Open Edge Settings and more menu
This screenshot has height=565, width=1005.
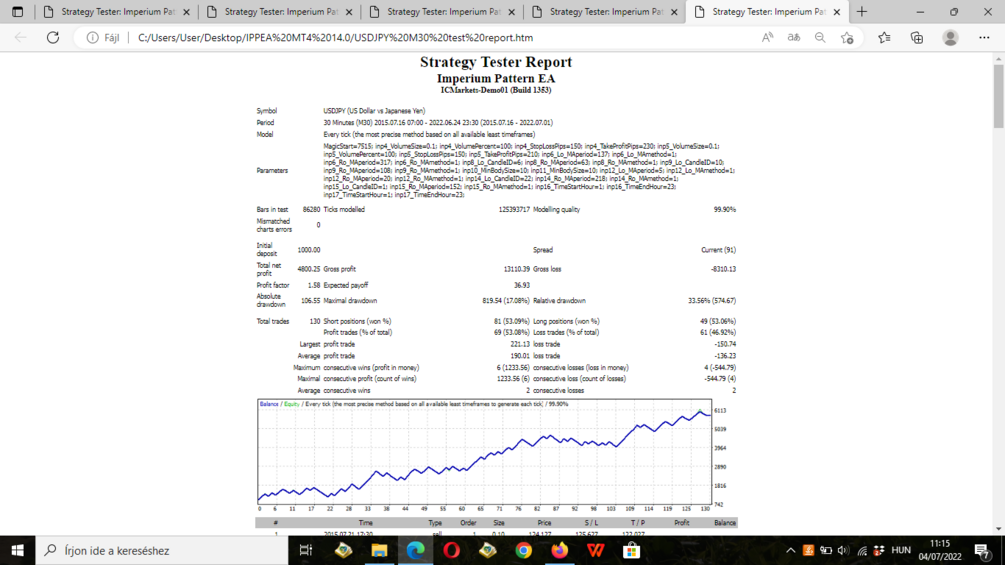pos(984,38)
